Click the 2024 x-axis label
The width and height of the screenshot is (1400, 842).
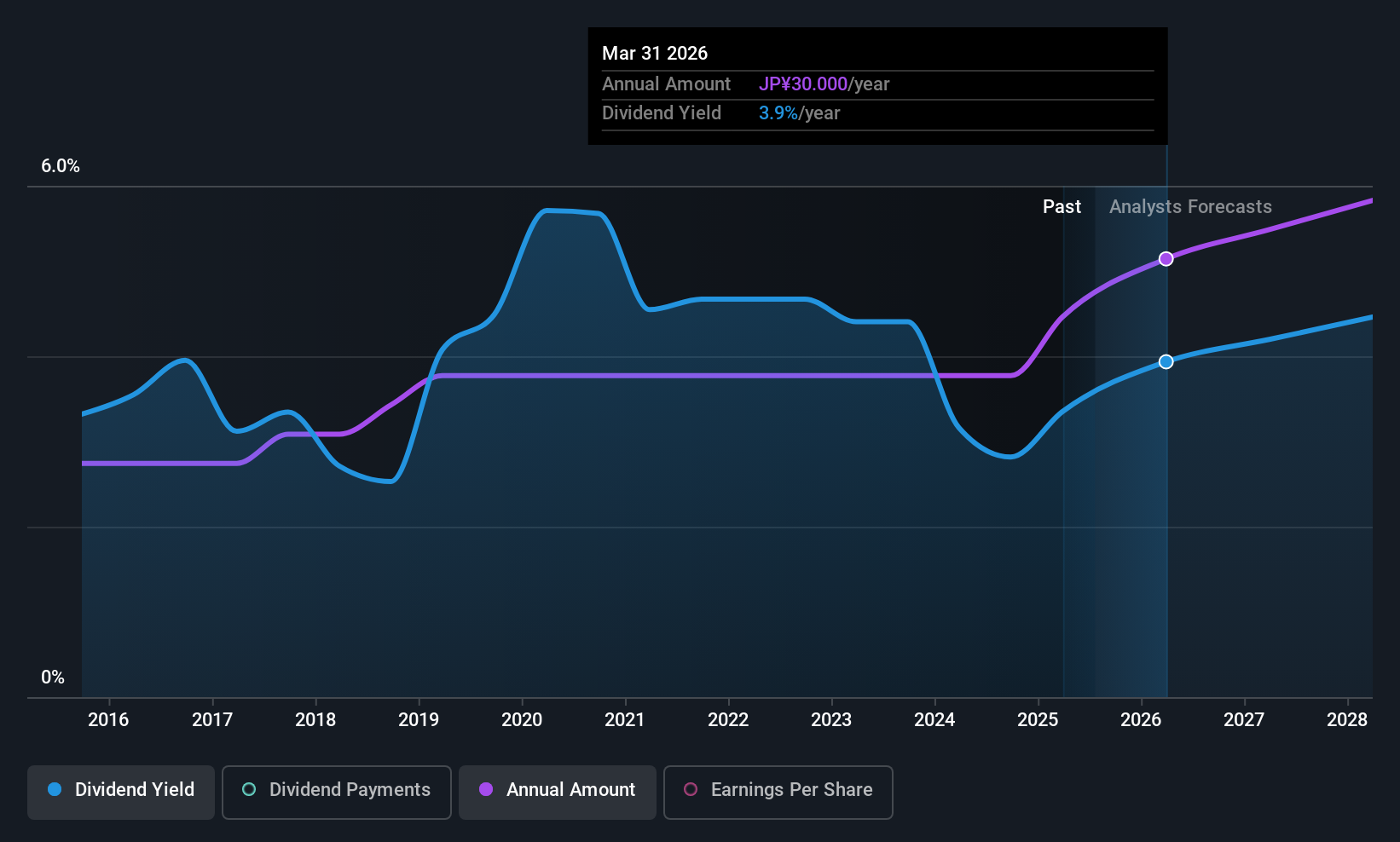(934, 720)
